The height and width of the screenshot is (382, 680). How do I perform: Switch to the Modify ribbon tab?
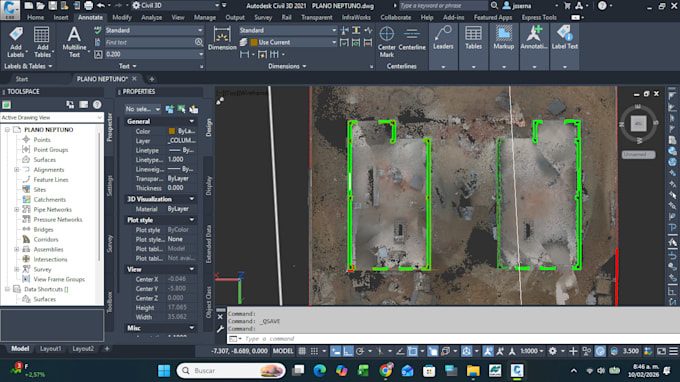click(121, 17)
